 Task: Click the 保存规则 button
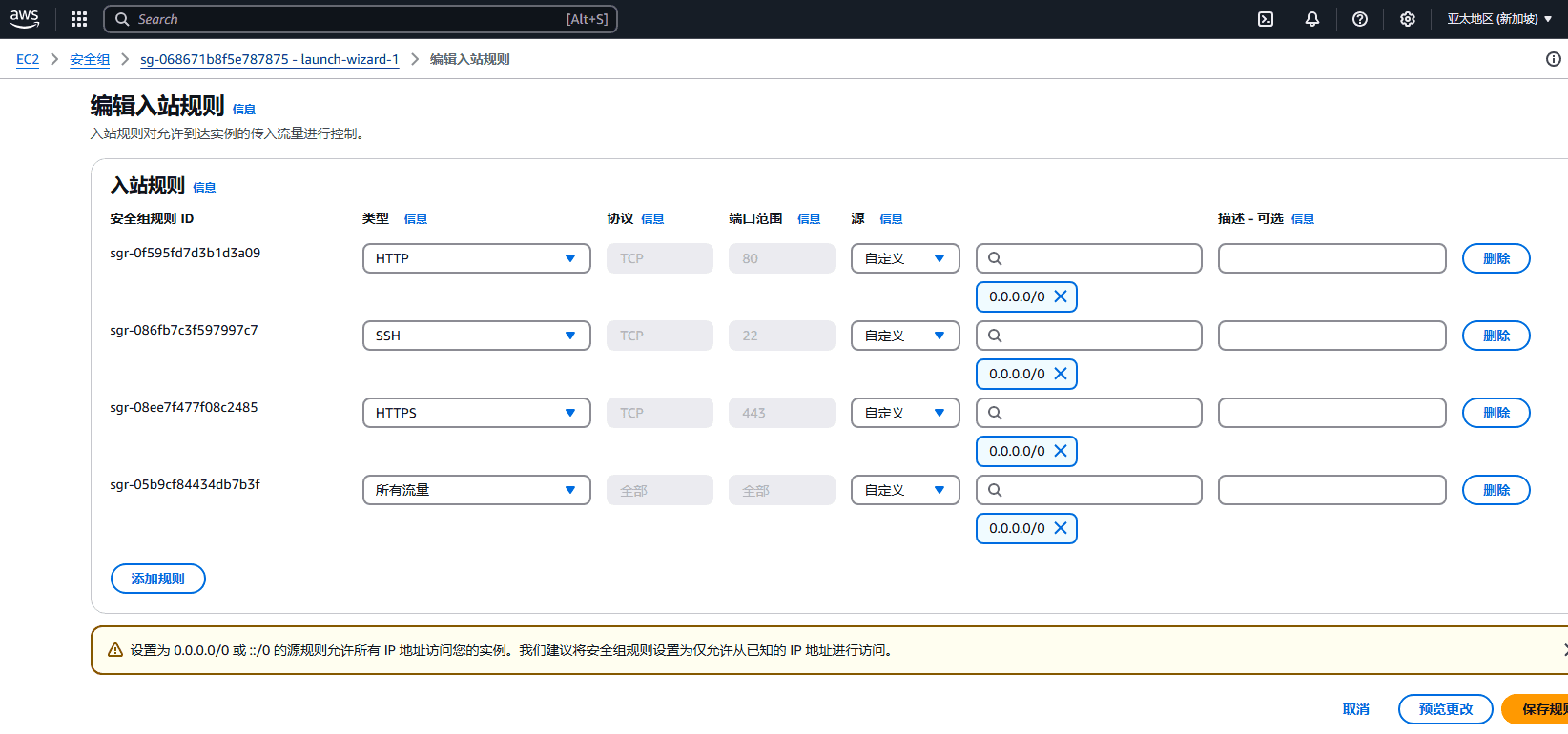(x=1537, y=709)
